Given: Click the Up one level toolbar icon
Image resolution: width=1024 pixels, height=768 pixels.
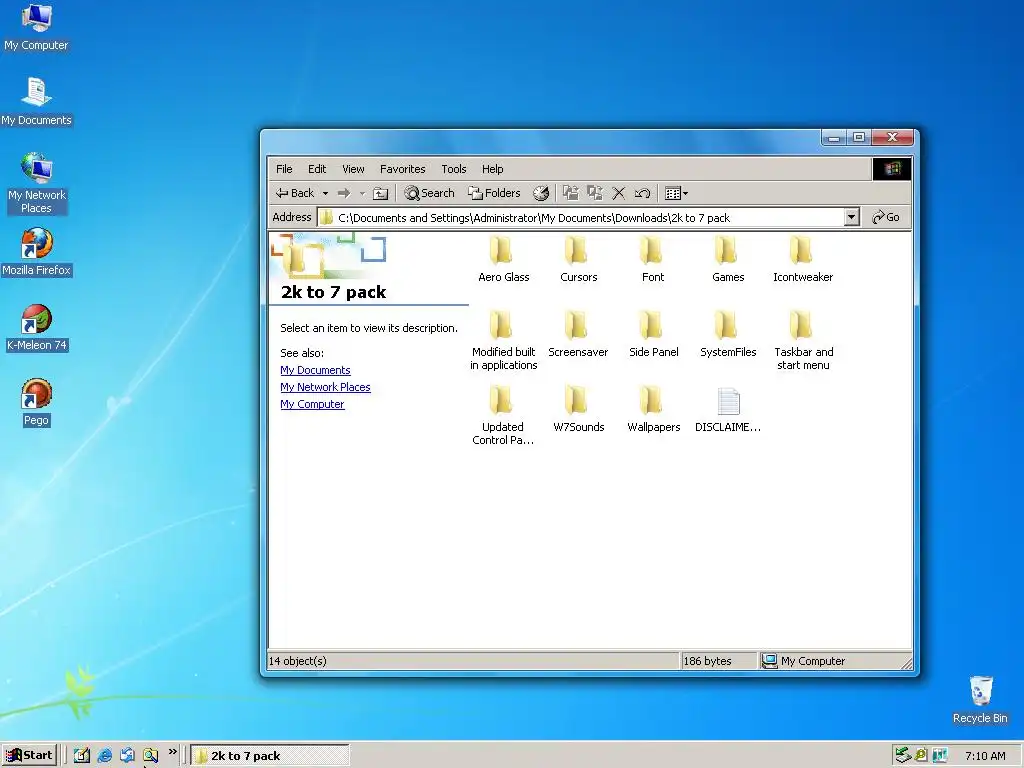Looking at the screenshot, I should coord(380,193).
